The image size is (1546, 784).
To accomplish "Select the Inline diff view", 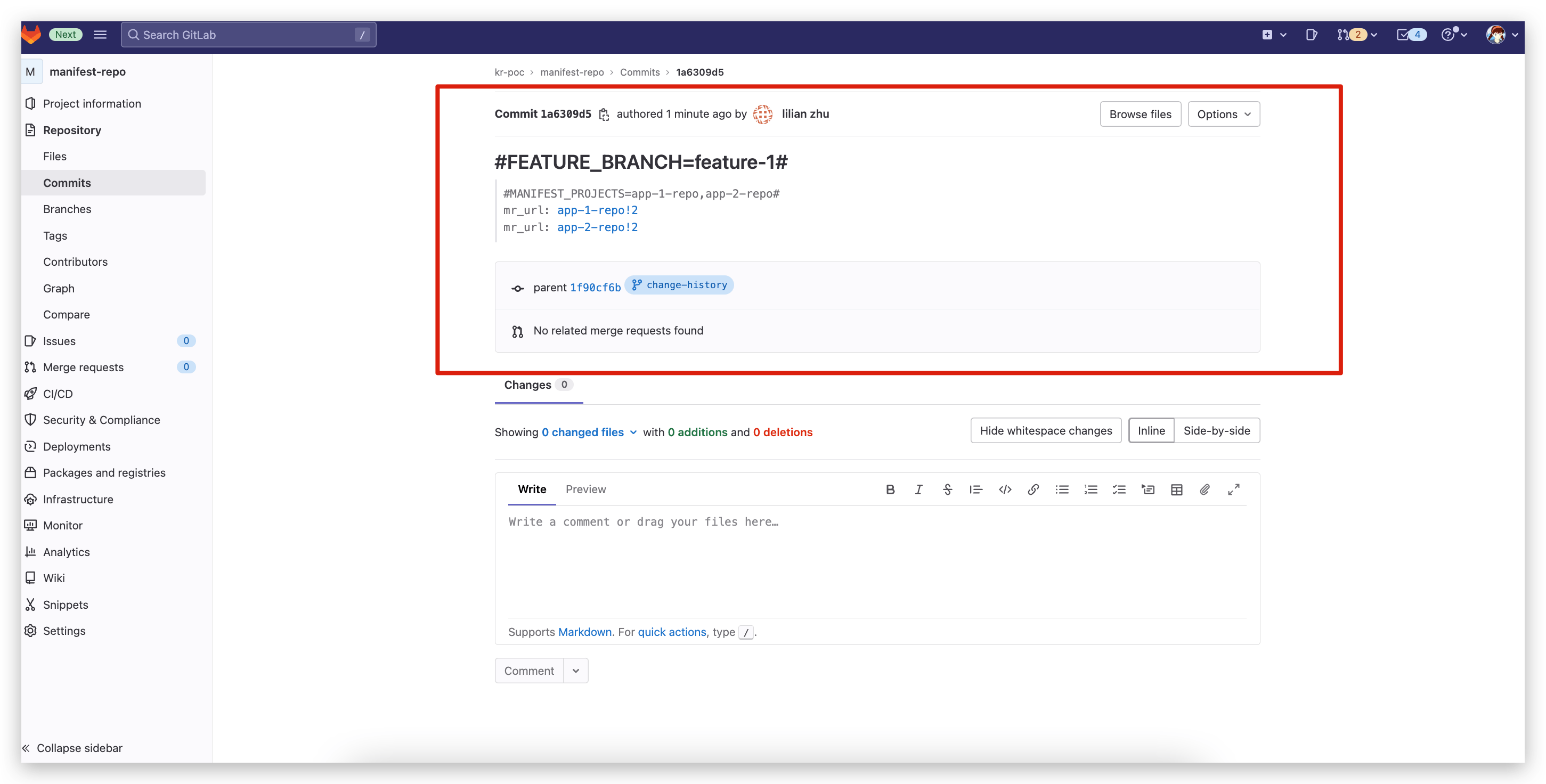I will pyautogui.click(x=1151, y=431).
